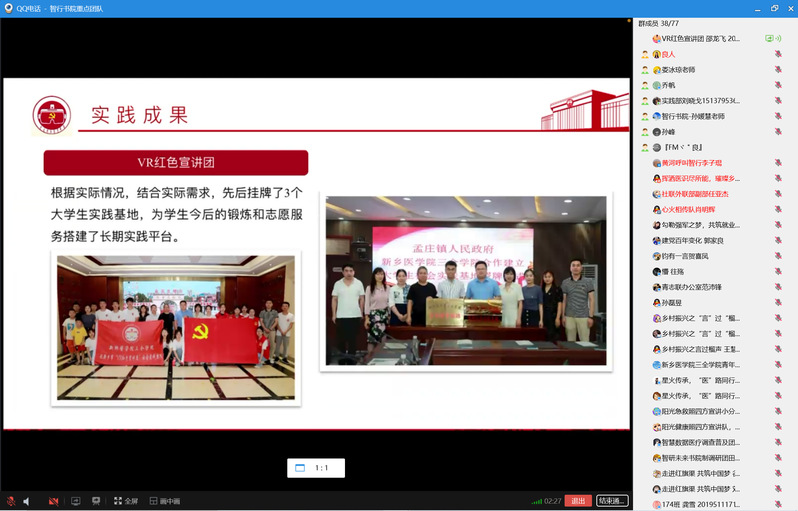This screenshot has height=511, width=798.
Task: Turn on the camera in the bottom toolbar
Action: click(54, 501)
